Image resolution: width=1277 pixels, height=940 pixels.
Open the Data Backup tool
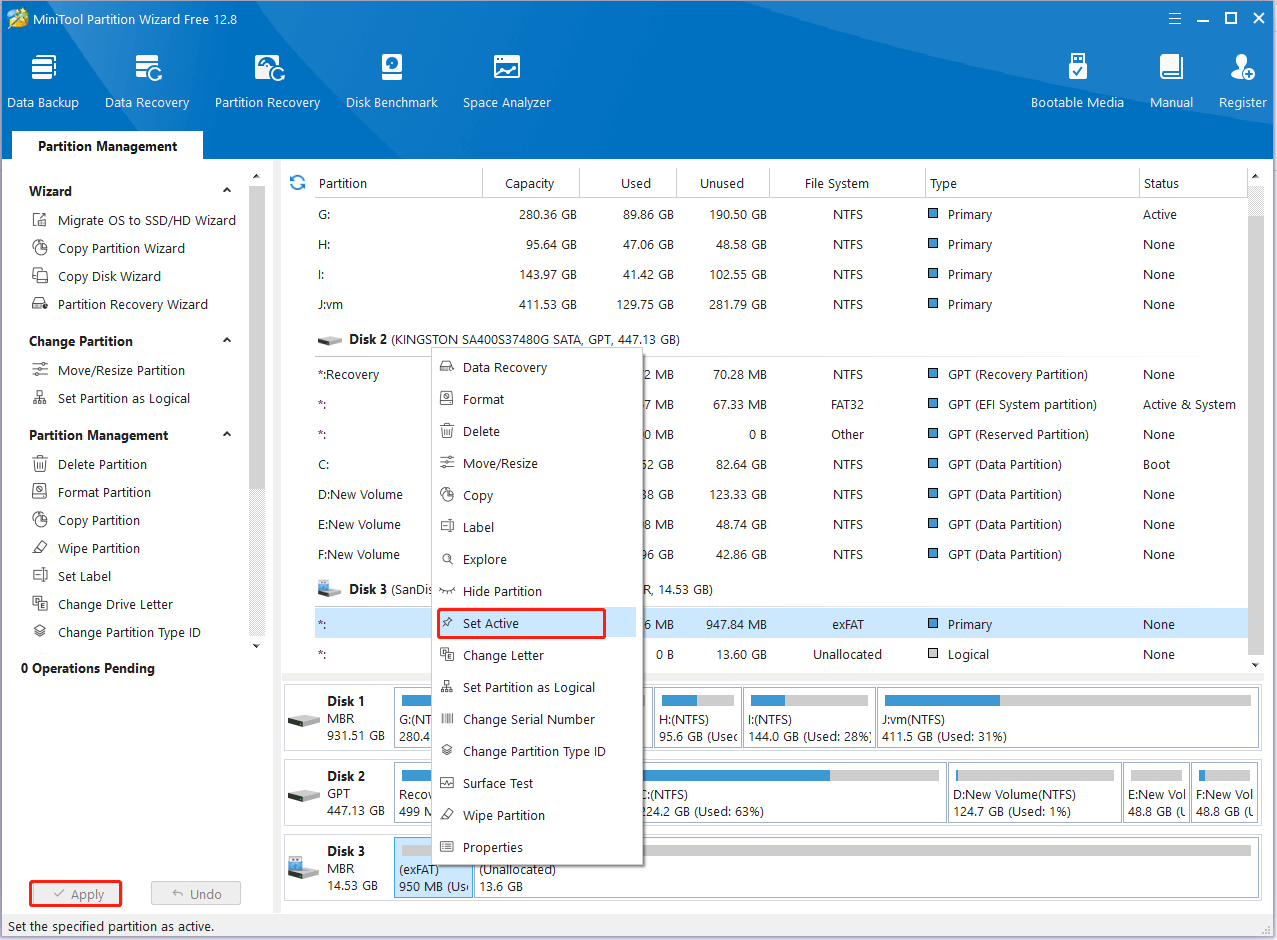pyautogui.click(x=43, y=81)
